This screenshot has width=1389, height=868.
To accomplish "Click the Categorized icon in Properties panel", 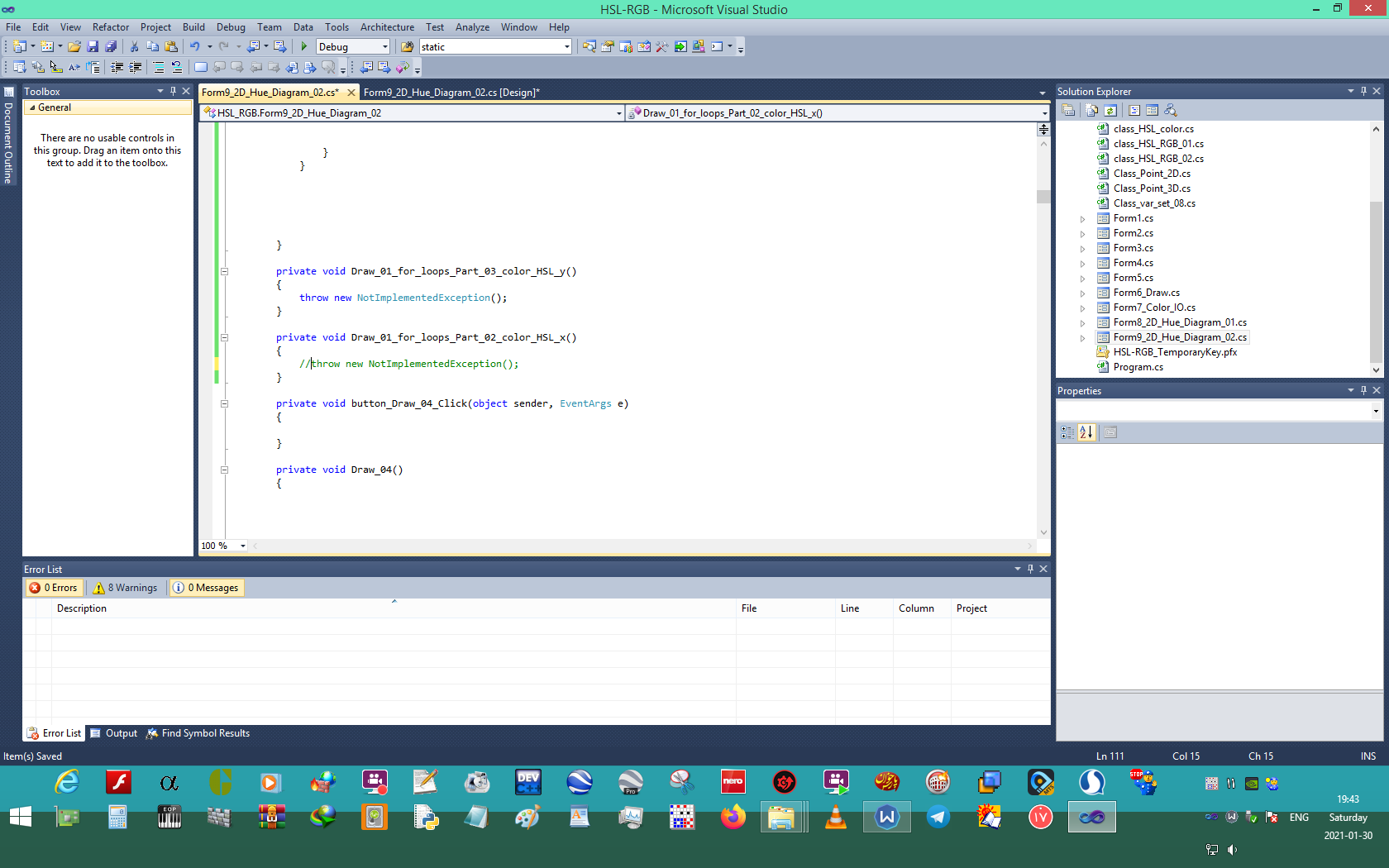I will coord(1067,432).
